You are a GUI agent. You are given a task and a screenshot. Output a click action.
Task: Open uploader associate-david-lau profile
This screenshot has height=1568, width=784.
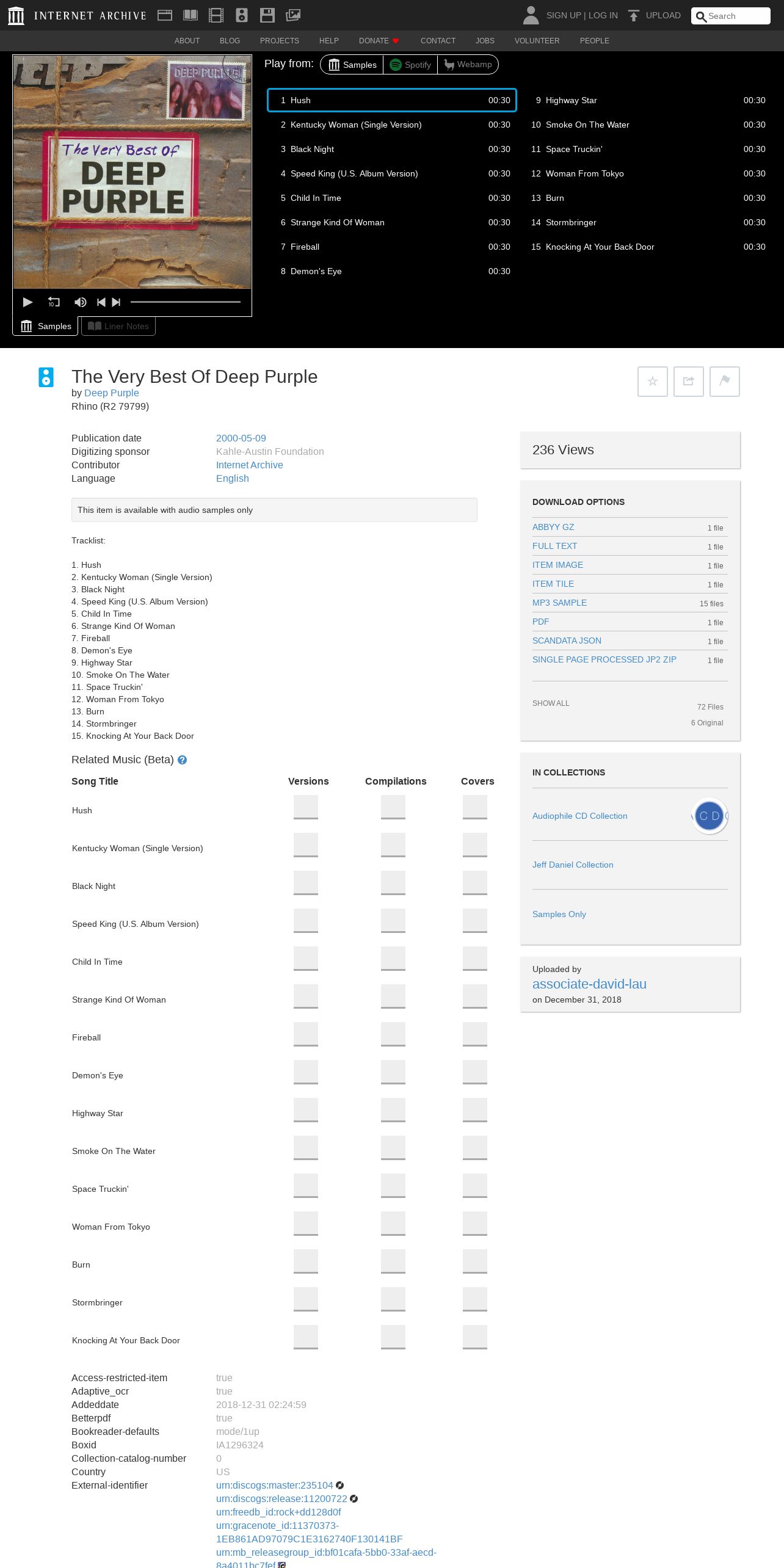pos(589,984)
